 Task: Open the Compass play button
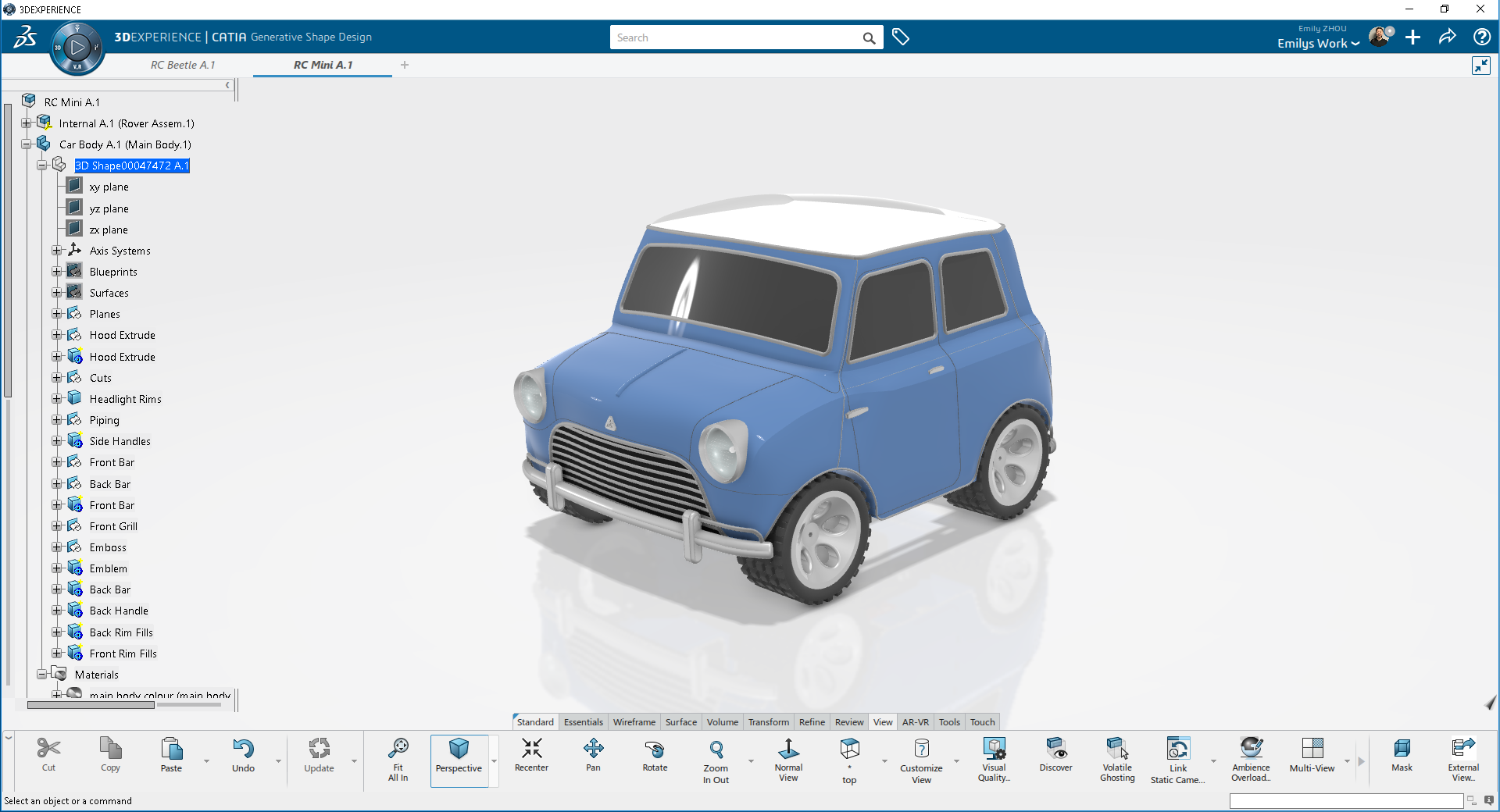pyautogui.click(x=77, y=48)
